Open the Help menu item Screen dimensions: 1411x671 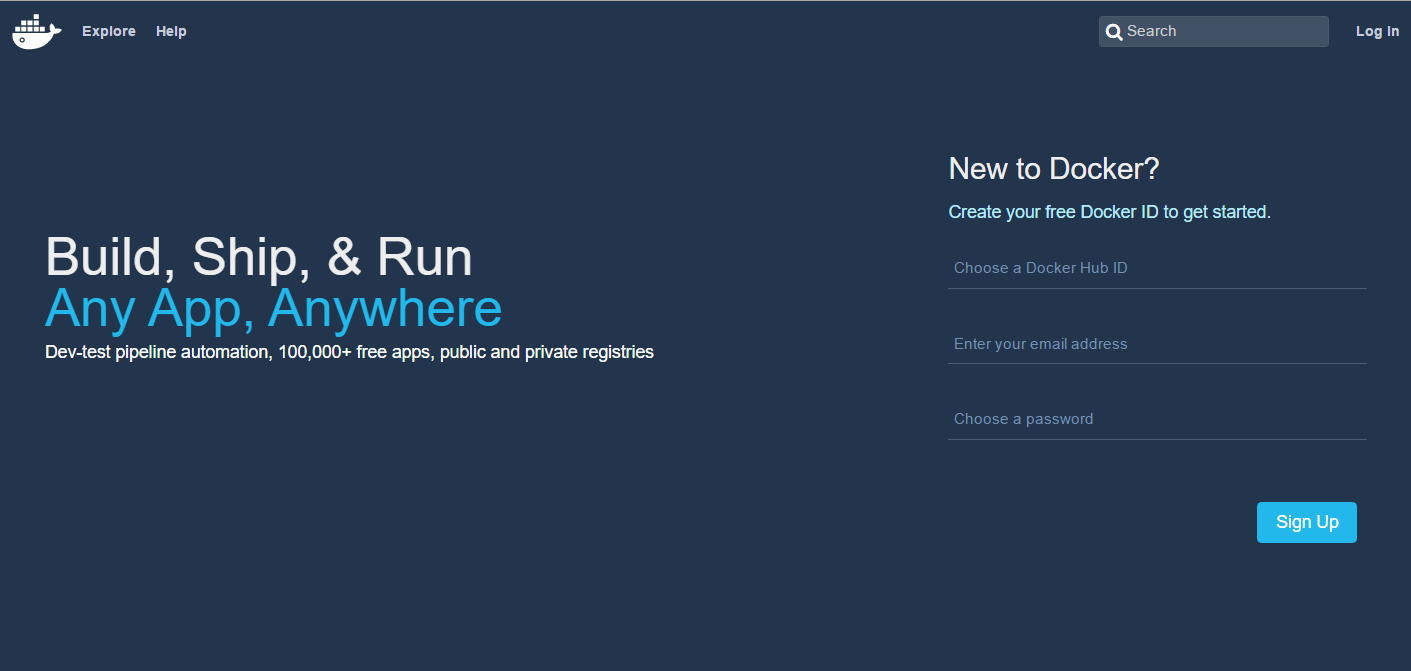pyautogui.click(x=171, y=31)
